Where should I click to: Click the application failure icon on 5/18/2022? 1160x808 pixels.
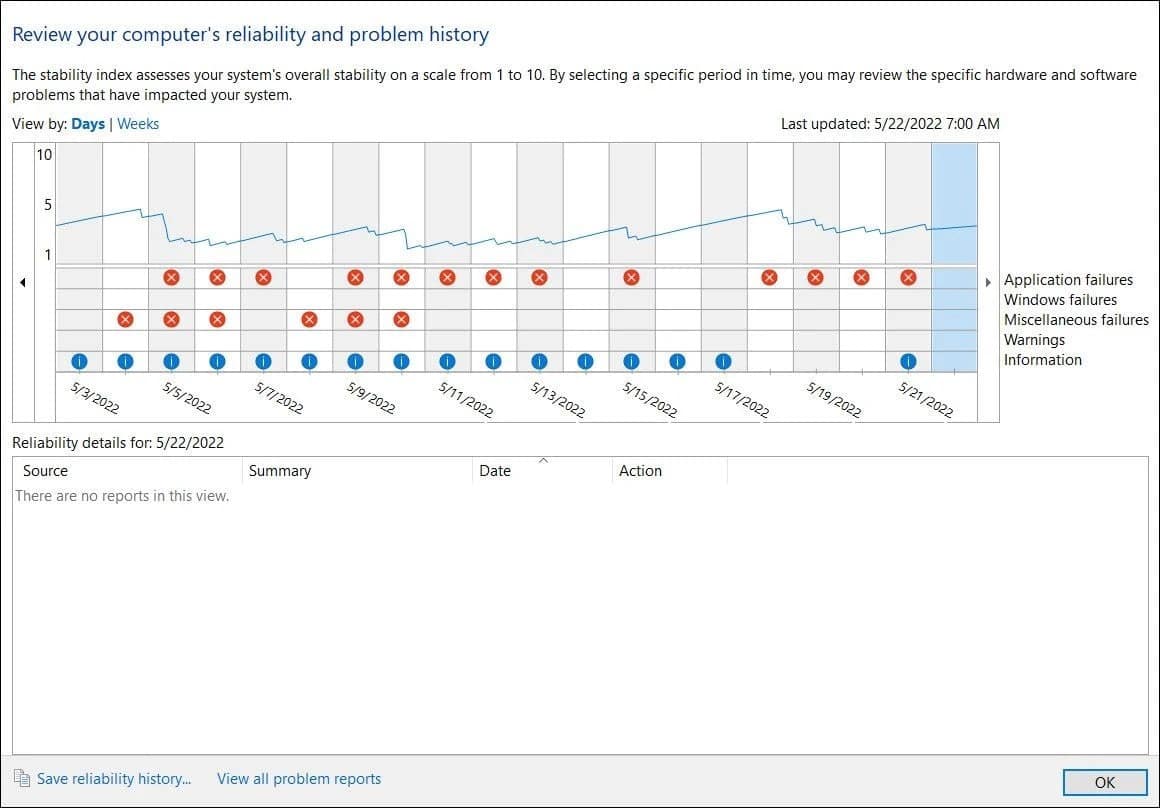tap(769, 277)
